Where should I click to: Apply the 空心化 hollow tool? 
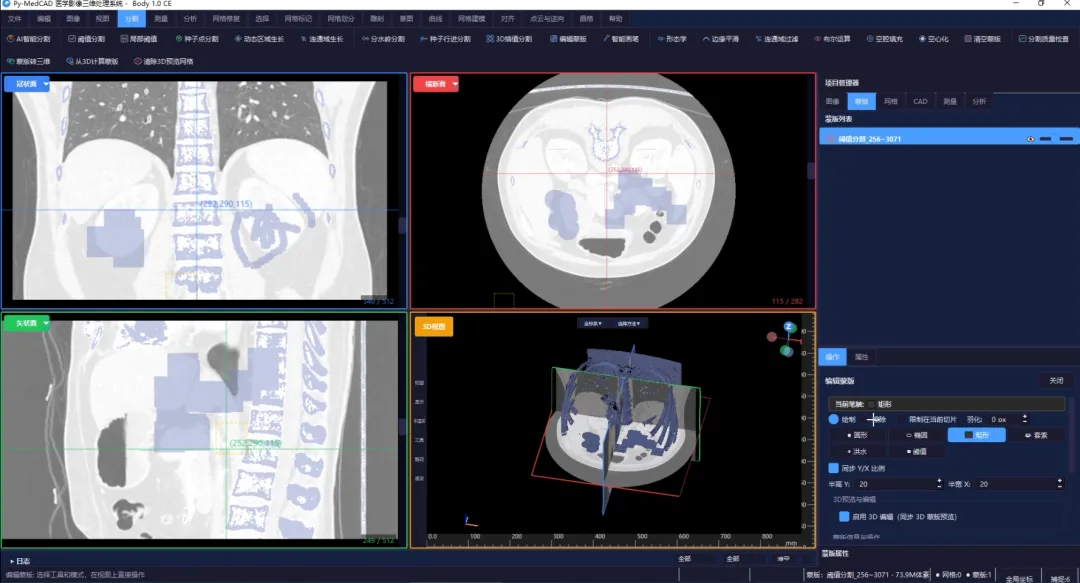click(933, 39)
